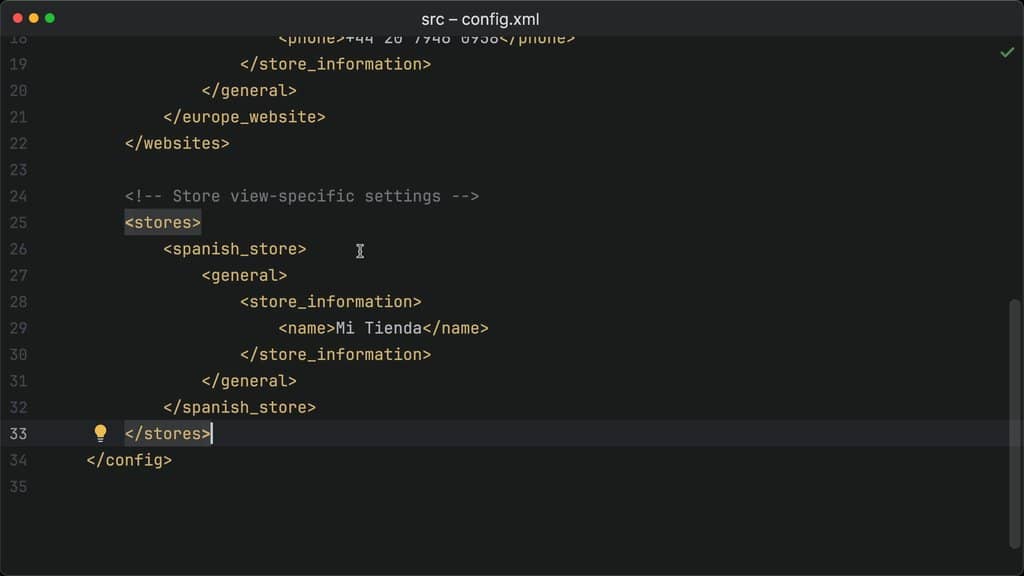Click </store_information> on line 30
The width and height of the screenshot is (1024, 576).
336,355
